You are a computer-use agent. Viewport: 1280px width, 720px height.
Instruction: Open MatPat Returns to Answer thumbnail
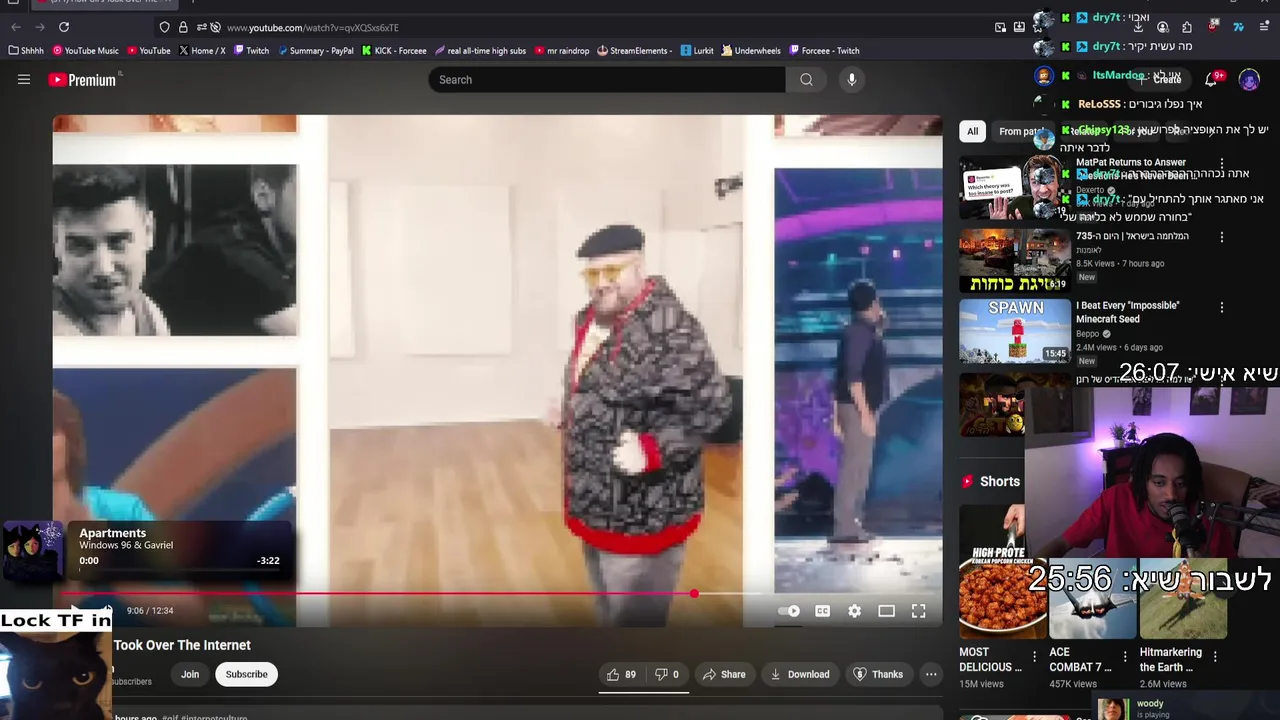click(x=1014, y=188)
